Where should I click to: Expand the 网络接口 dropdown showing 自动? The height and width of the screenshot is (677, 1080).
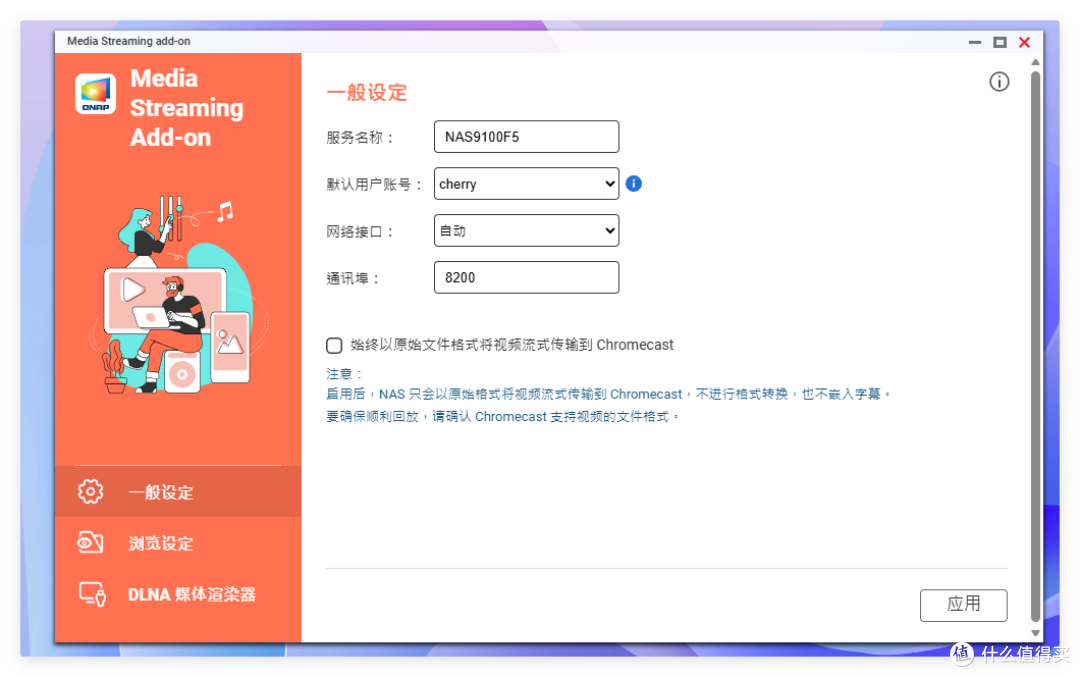point(526,231)
